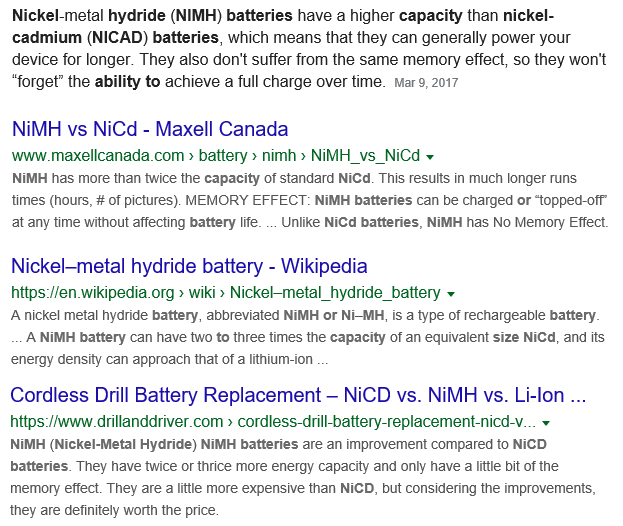Click 'Nickel–metal_hydride_battery' breadcrumb segment
This screenshot has width=623, height=526.
tap(335, 292)
